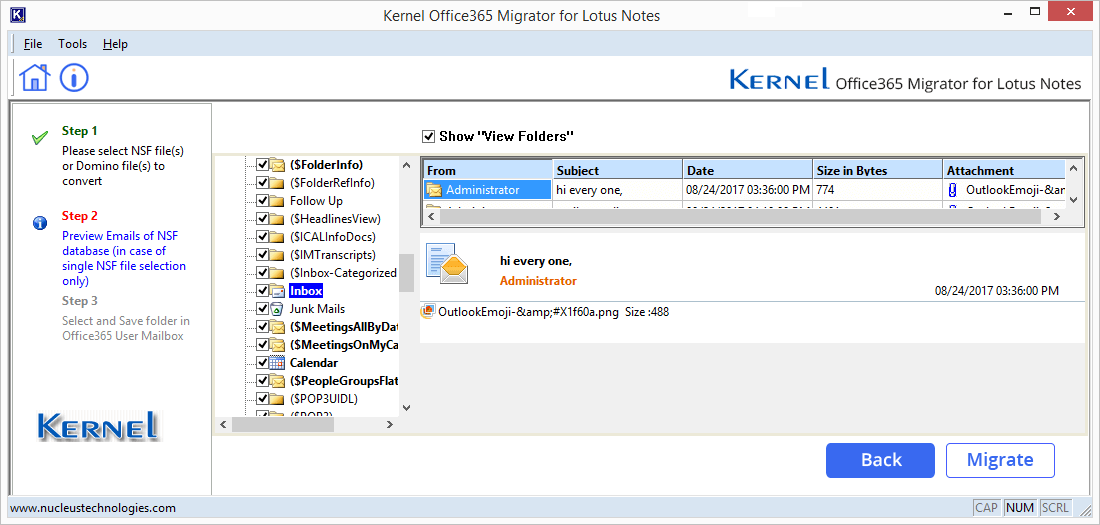Click email list scroll down arrow

[x=1072, y=201]
